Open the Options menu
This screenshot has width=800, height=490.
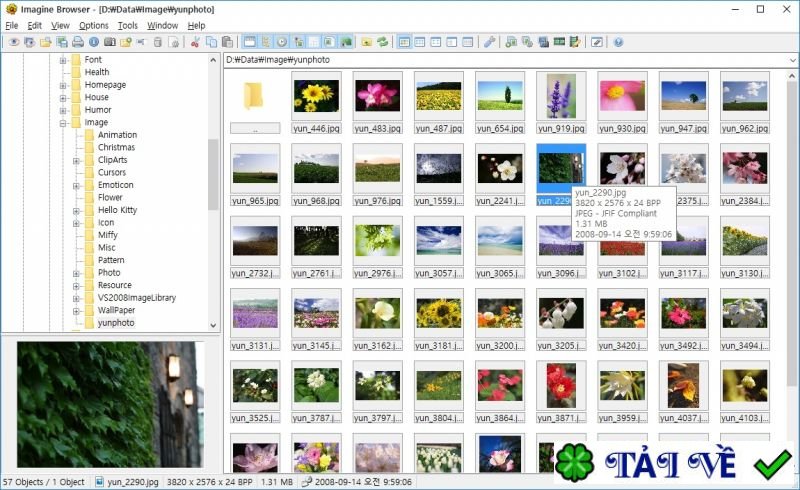tap(93, 26)
